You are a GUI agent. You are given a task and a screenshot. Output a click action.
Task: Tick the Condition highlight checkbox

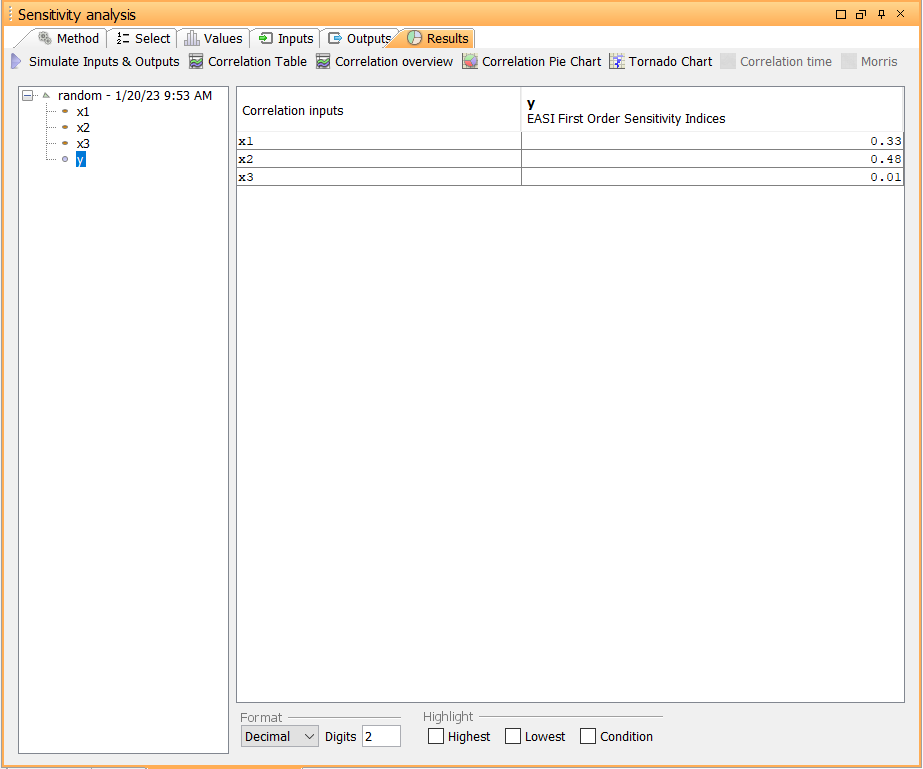587,736
